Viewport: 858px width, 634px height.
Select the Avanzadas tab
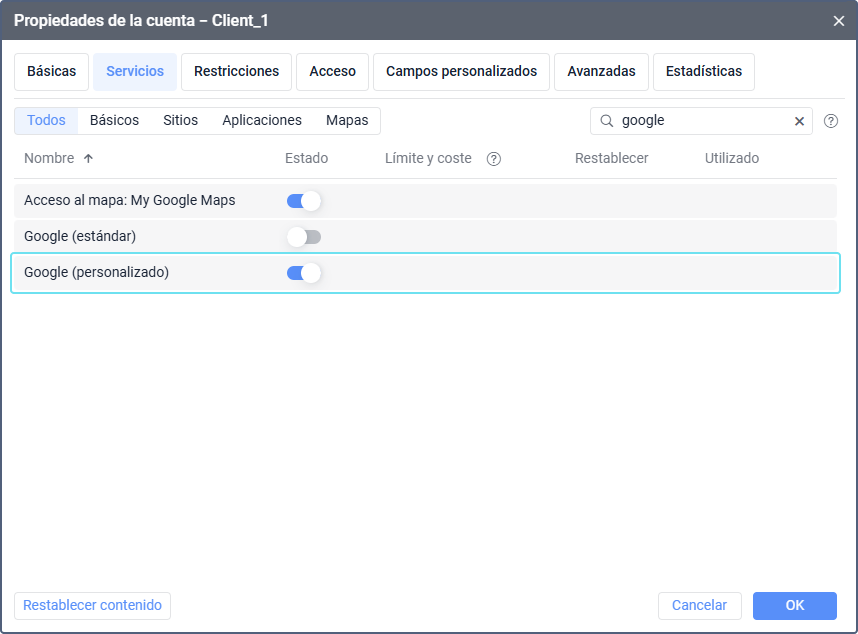(x=601, y=72)
